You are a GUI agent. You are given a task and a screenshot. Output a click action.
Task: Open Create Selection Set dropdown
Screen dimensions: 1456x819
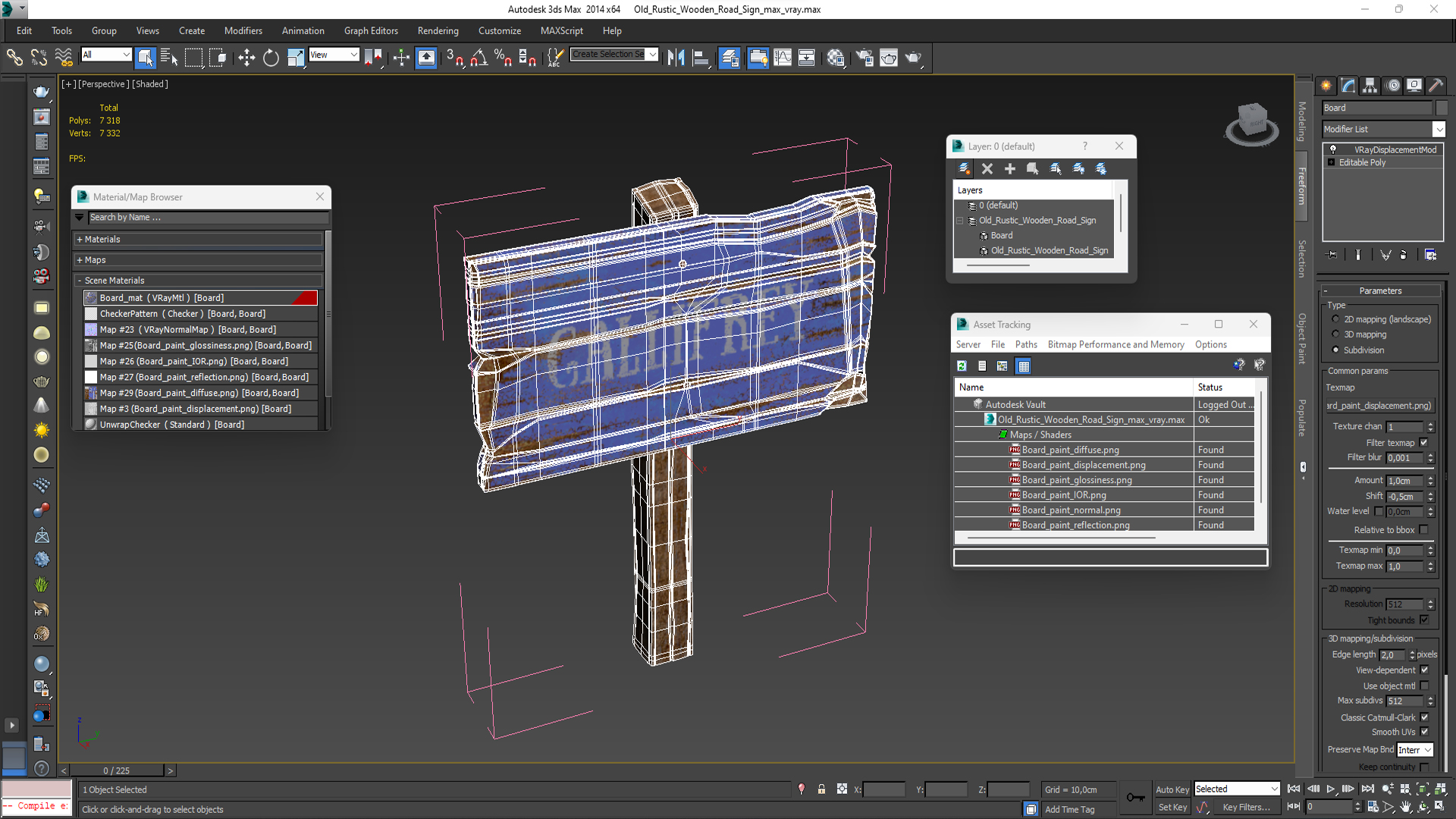[613, 55]
